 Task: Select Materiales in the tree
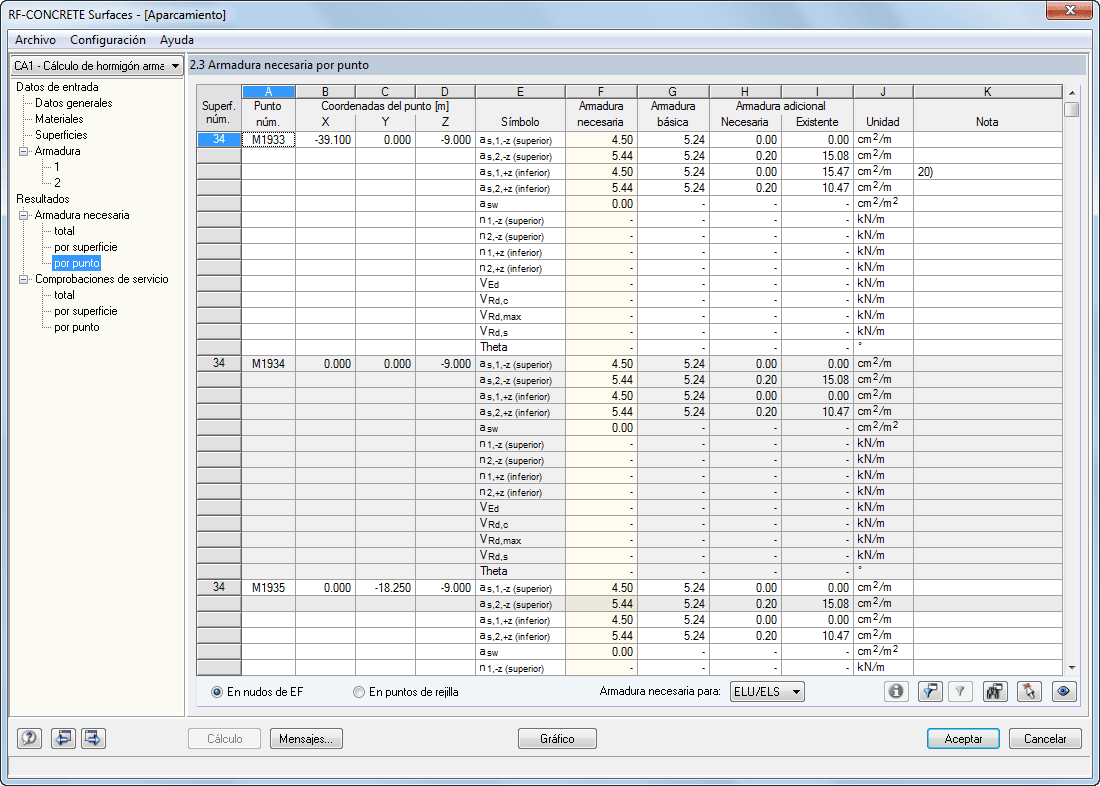tap(59, 119)
